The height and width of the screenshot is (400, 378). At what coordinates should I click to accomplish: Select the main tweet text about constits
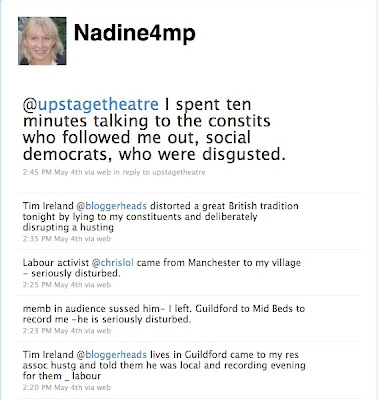(154, 129)
